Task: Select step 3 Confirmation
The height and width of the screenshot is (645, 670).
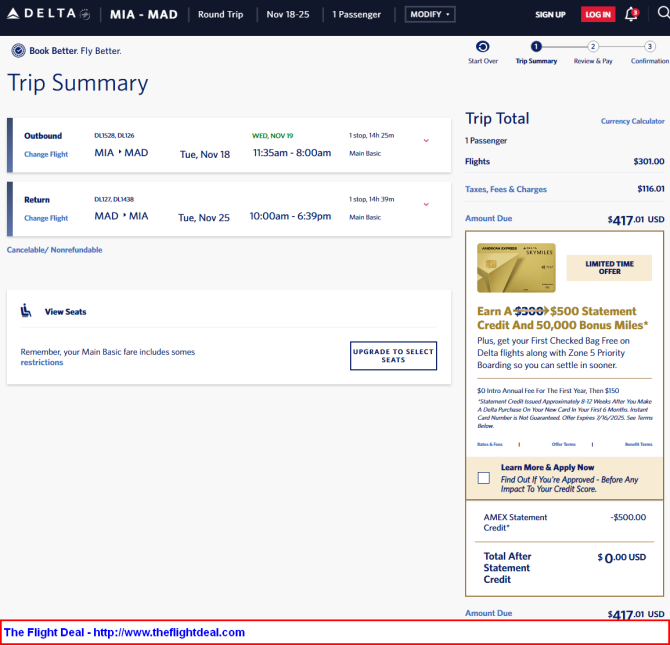Action: 650,52
